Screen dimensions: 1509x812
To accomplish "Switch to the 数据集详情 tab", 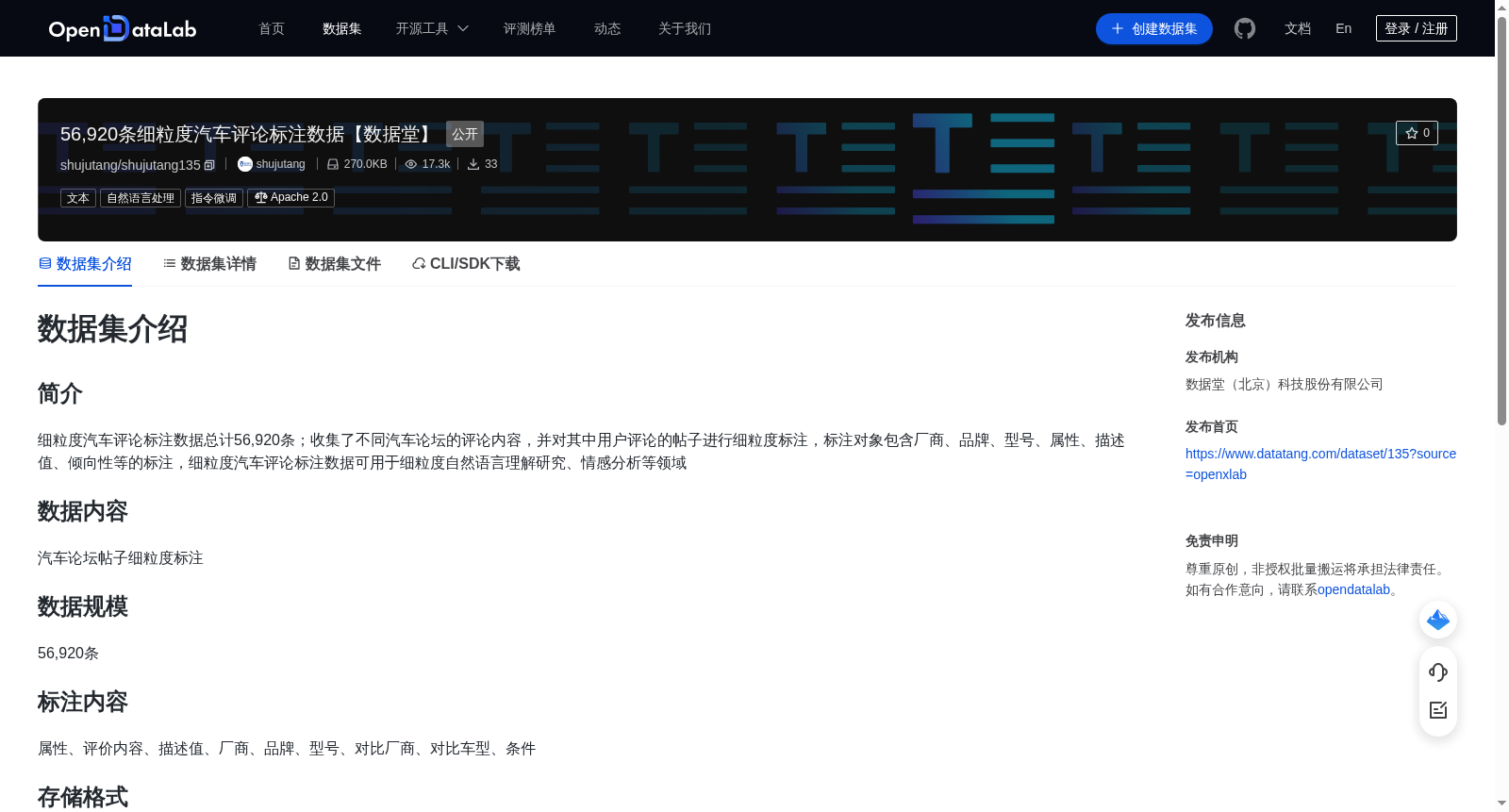I will [x=209, y=264].
